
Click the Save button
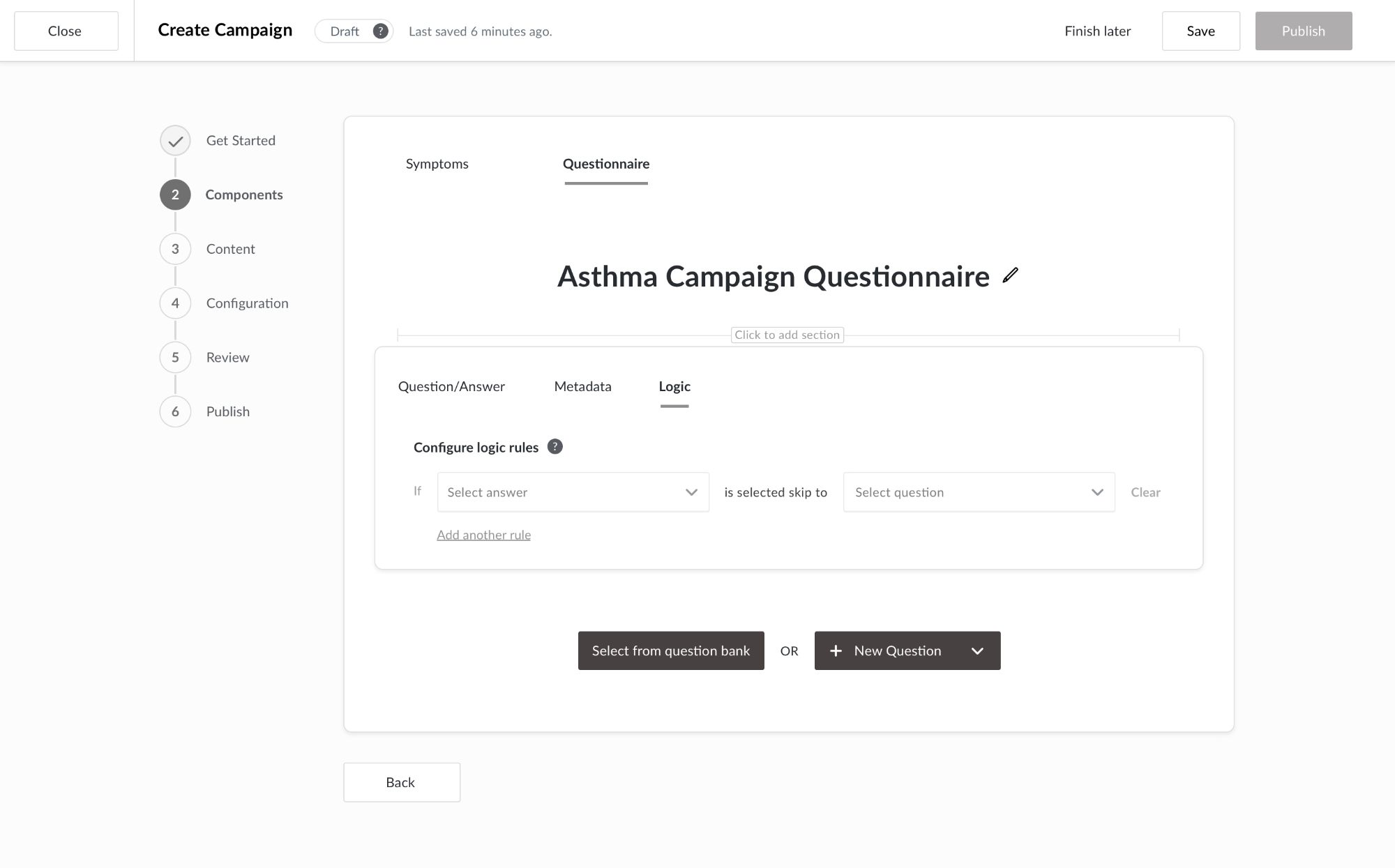pyautogui.click(x=1200, y=31)
